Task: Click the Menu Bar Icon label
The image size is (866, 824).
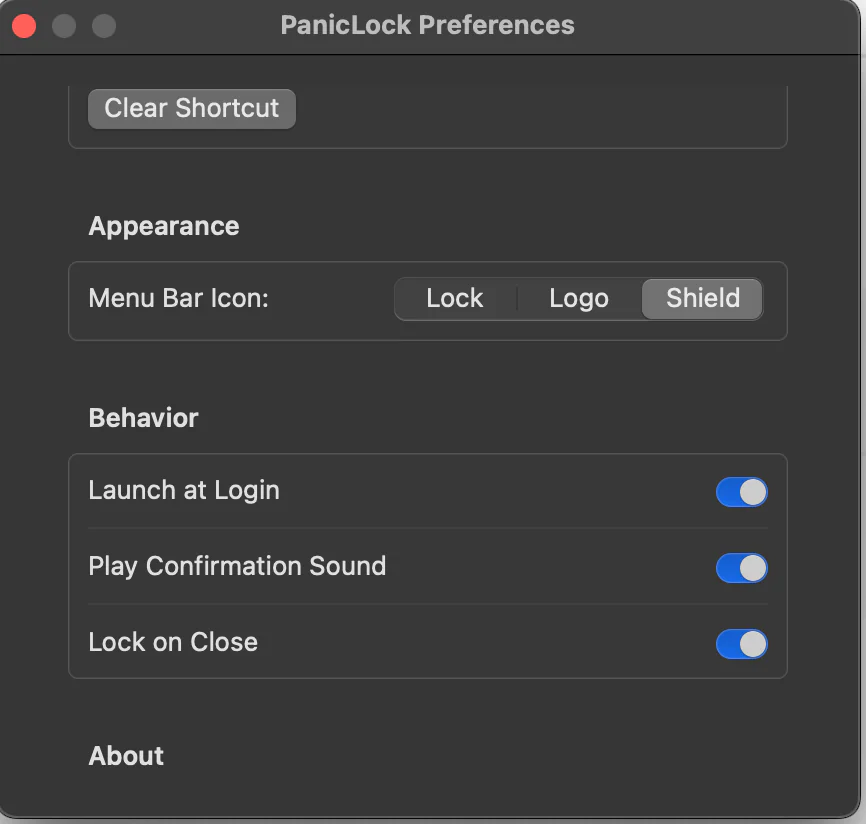Action: [x=178, y=298]
